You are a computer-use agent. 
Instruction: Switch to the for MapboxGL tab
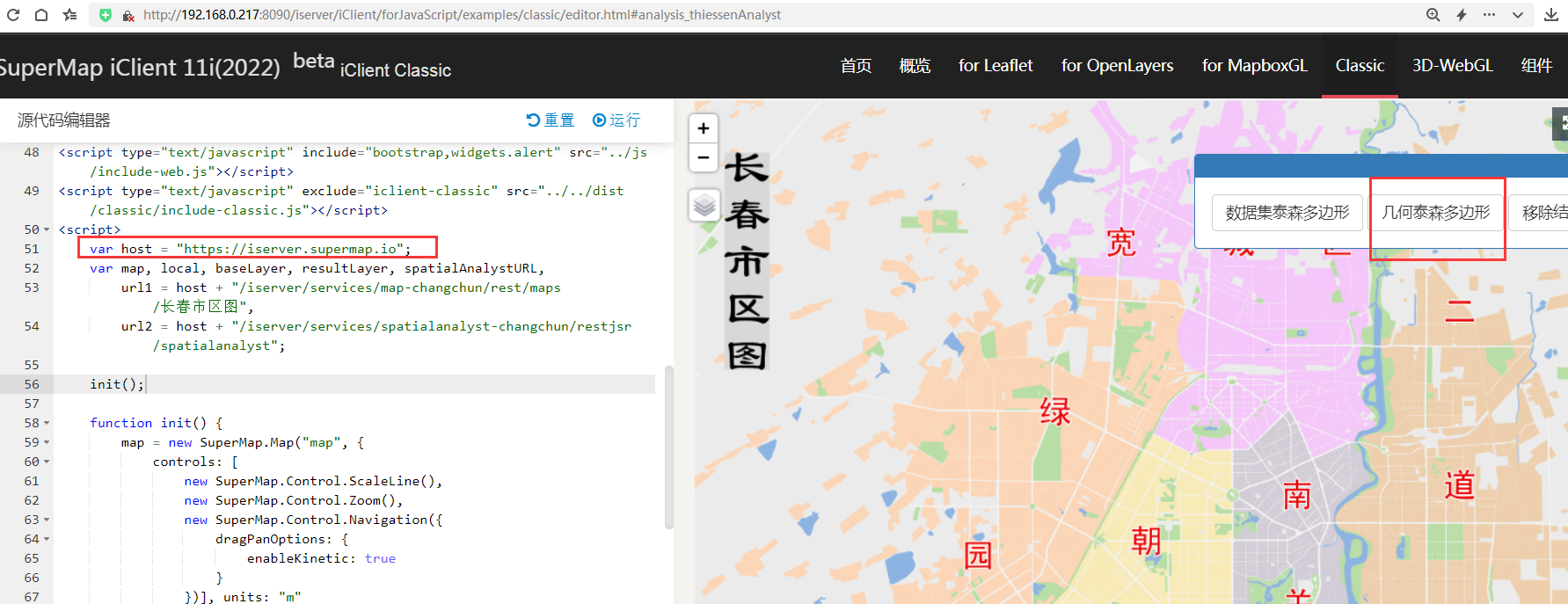pyautogui.click(x=1255, y=66)
